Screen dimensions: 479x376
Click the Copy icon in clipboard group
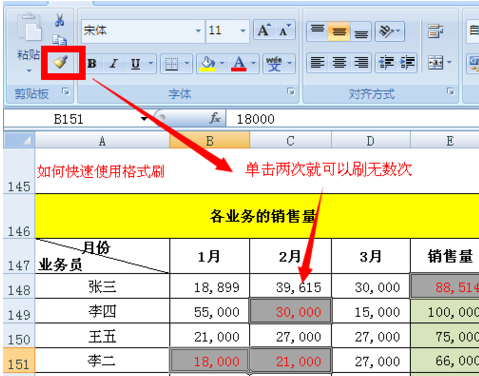[60, 41]
